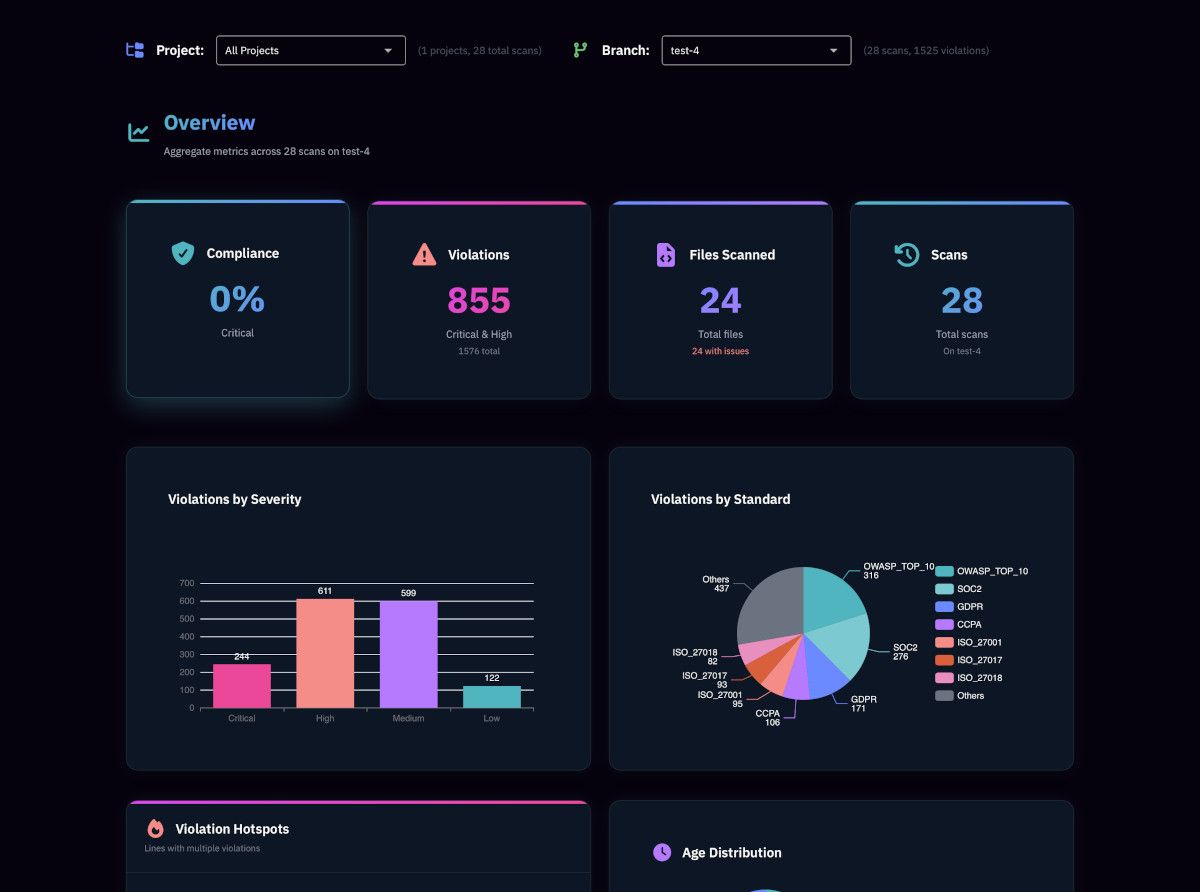
Task: Click the Compliance shield checkmark icon
Action: (182, 253)
